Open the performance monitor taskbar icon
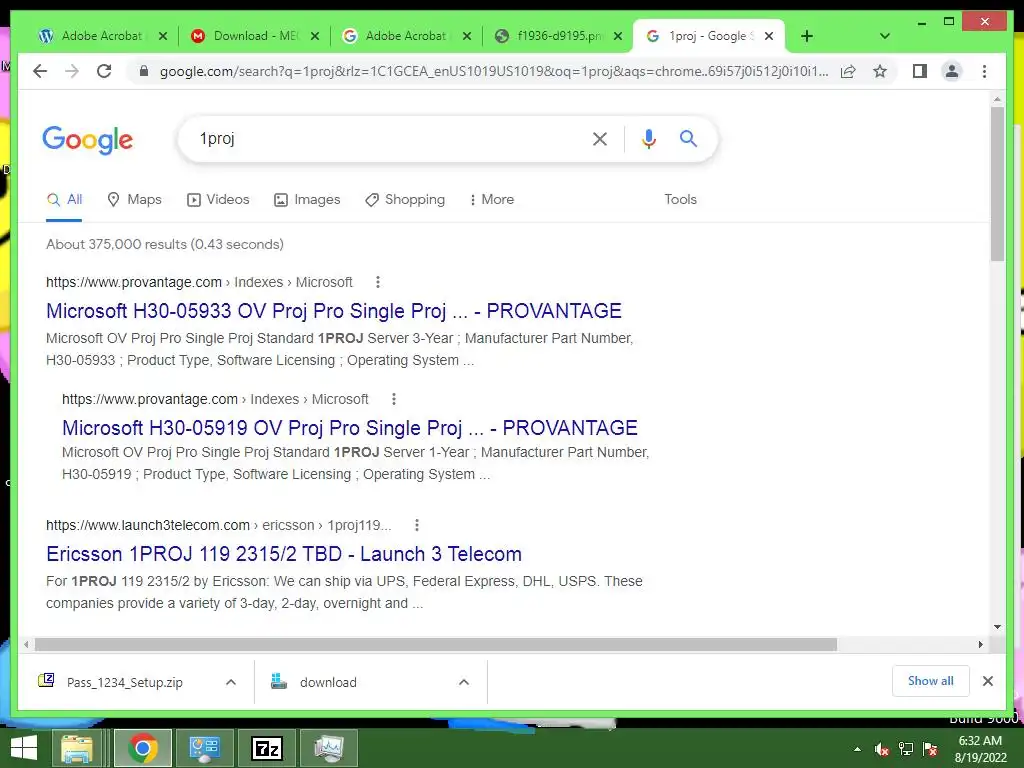 coord(329,748)
